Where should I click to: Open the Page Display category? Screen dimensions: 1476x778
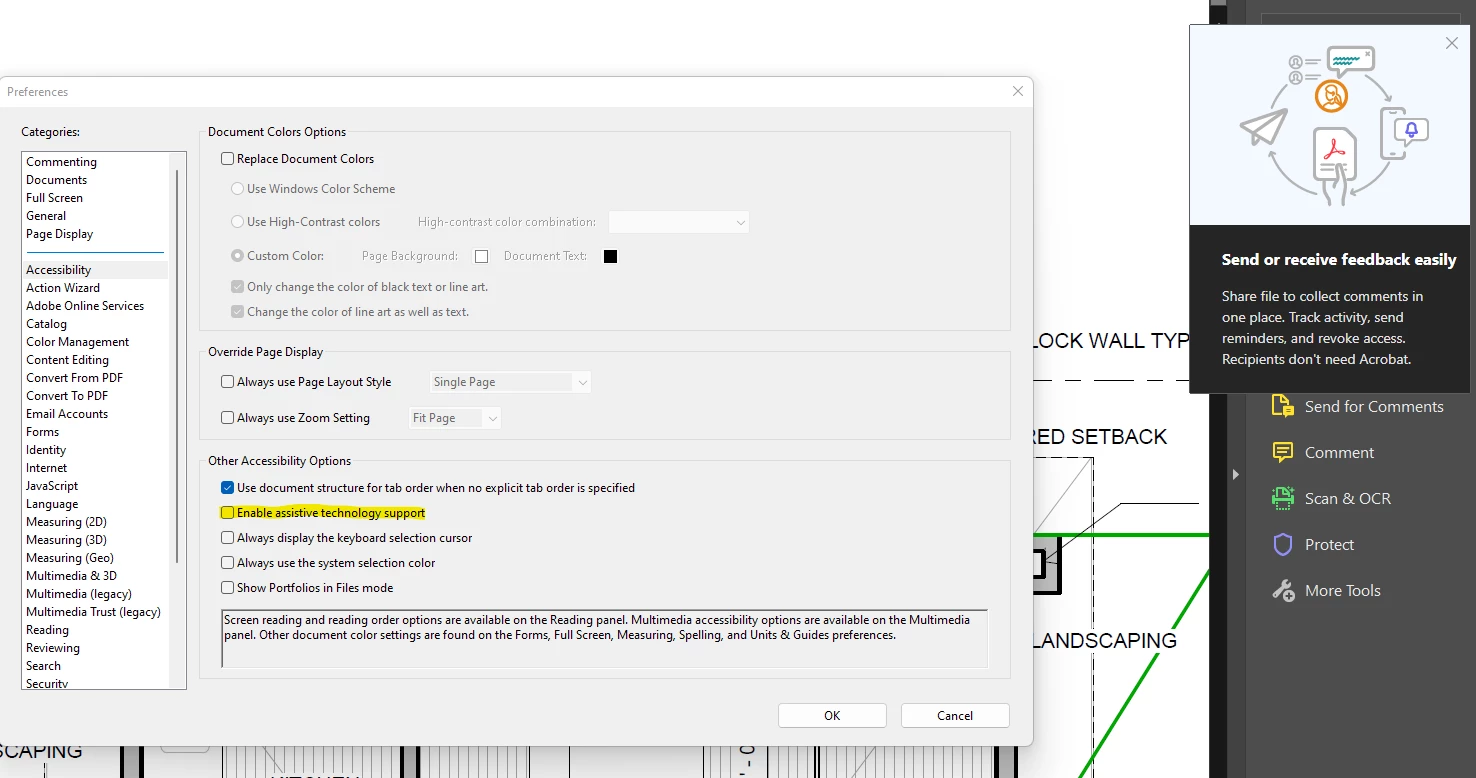(60, 234)
